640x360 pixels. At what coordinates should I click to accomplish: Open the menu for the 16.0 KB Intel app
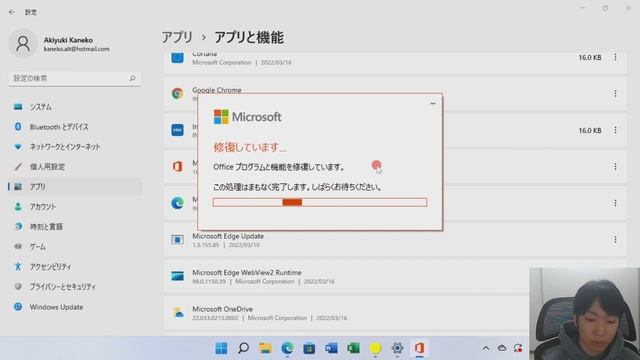[x=615, y=130]
